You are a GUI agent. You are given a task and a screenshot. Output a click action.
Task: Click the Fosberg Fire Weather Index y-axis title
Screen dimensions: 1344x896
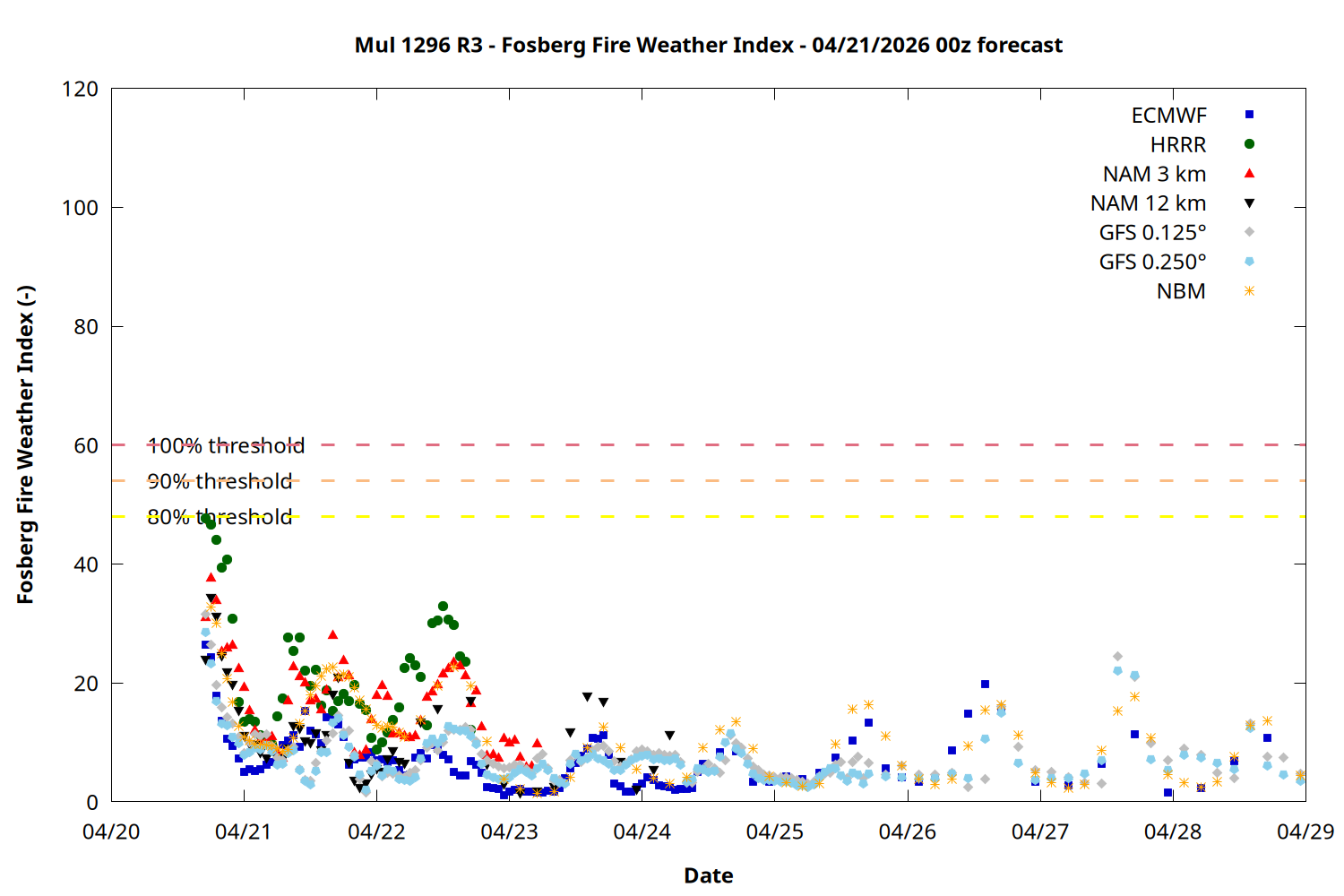[25, 445]
